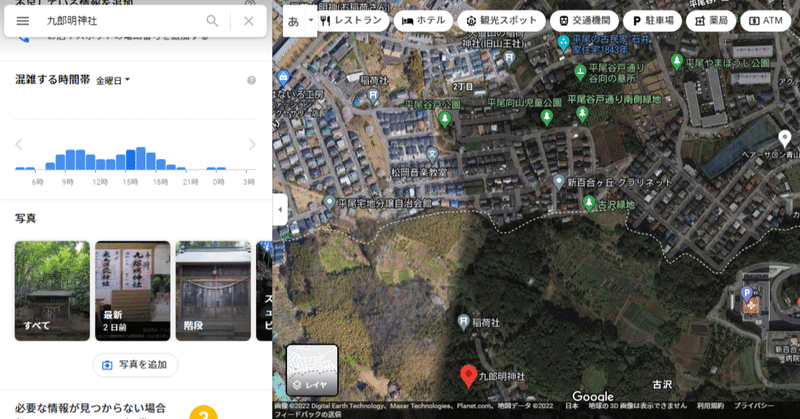Filter map by 観光スポット chip
This screenshot has width=800, height=419.
pyautogui.click(x=502, y=21)
